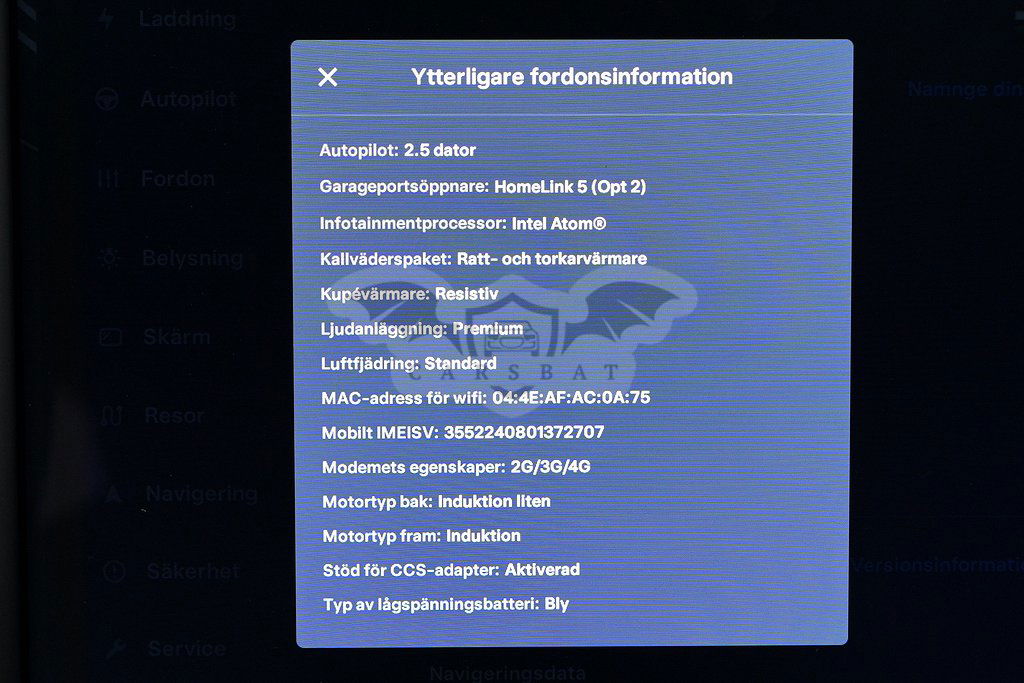Tap the Säkerhet sidebar icon
Image resolution: width=1024 pixels, height=683 pixels.
(x=113, y=571)
